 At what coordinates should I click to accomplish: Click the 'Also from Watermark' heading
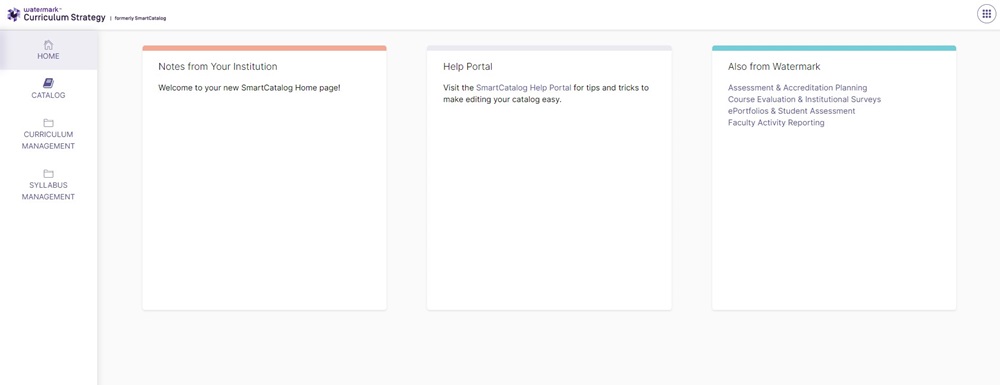[x=774, y=66]
